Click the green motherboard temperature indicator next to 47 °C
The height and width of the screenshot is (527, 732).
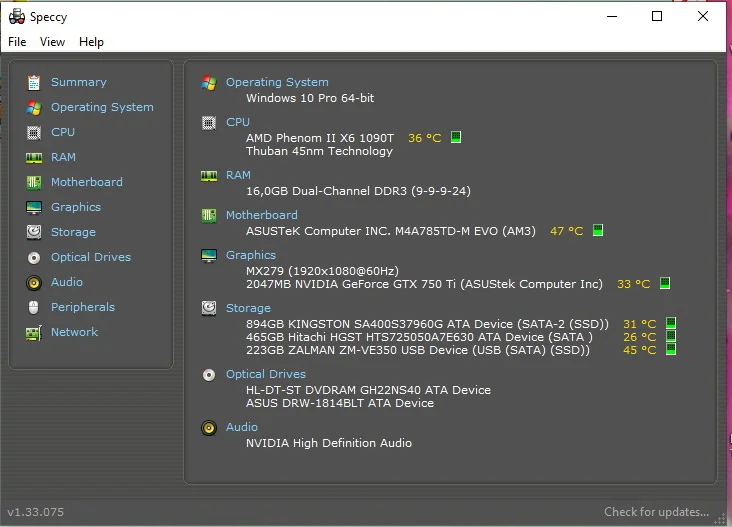[598, 230]
